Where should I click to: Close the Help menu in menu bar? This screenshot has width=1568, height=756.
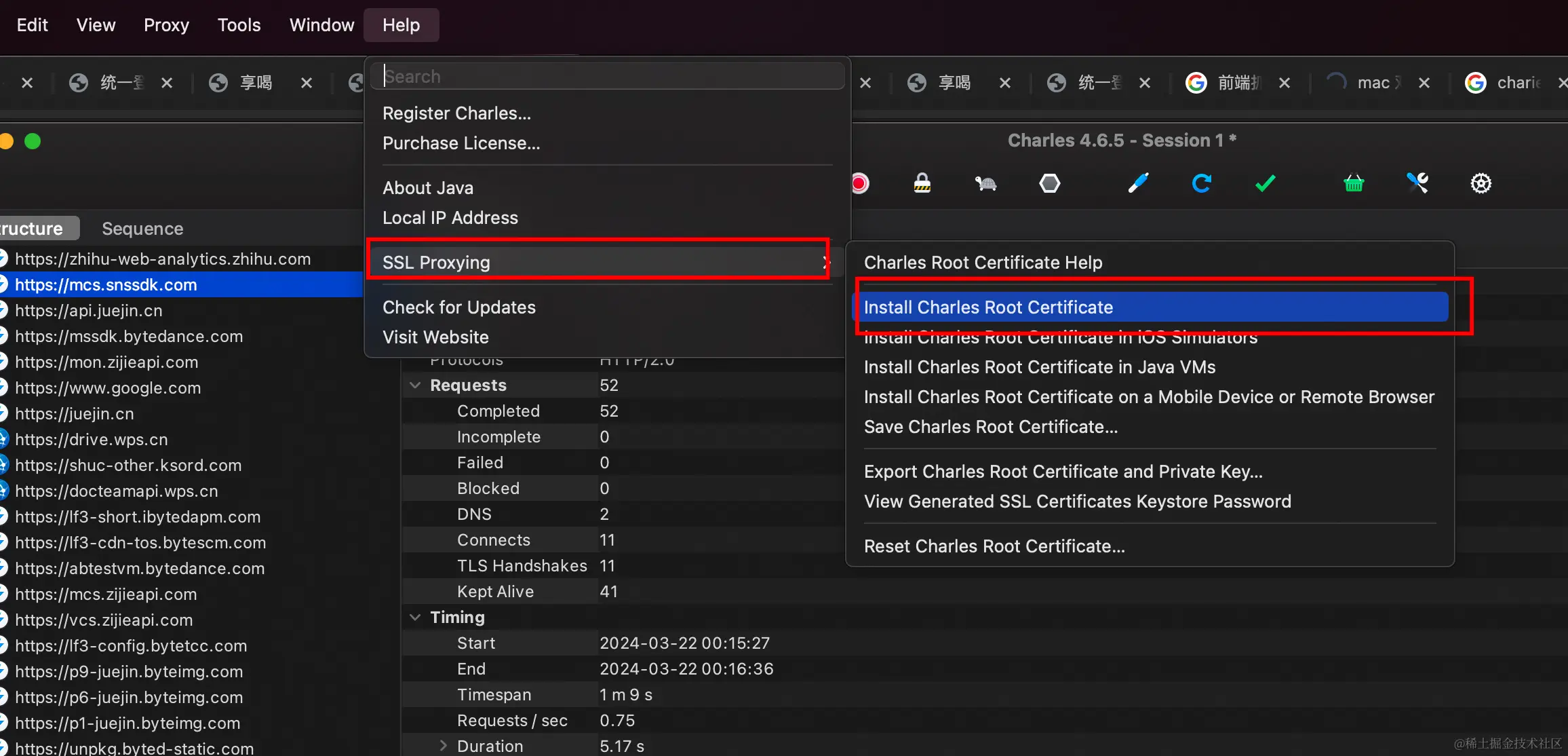click(401, 25)
